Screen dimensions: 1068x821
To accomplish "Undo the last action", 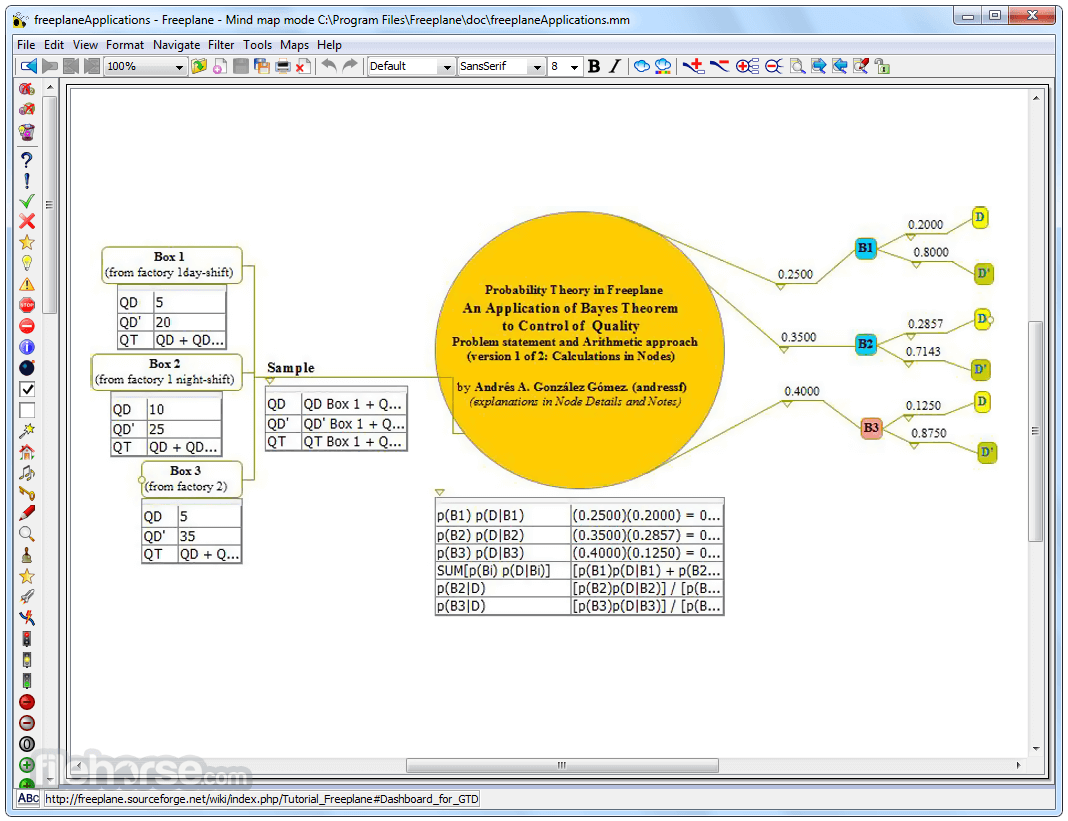I will 329,65.
